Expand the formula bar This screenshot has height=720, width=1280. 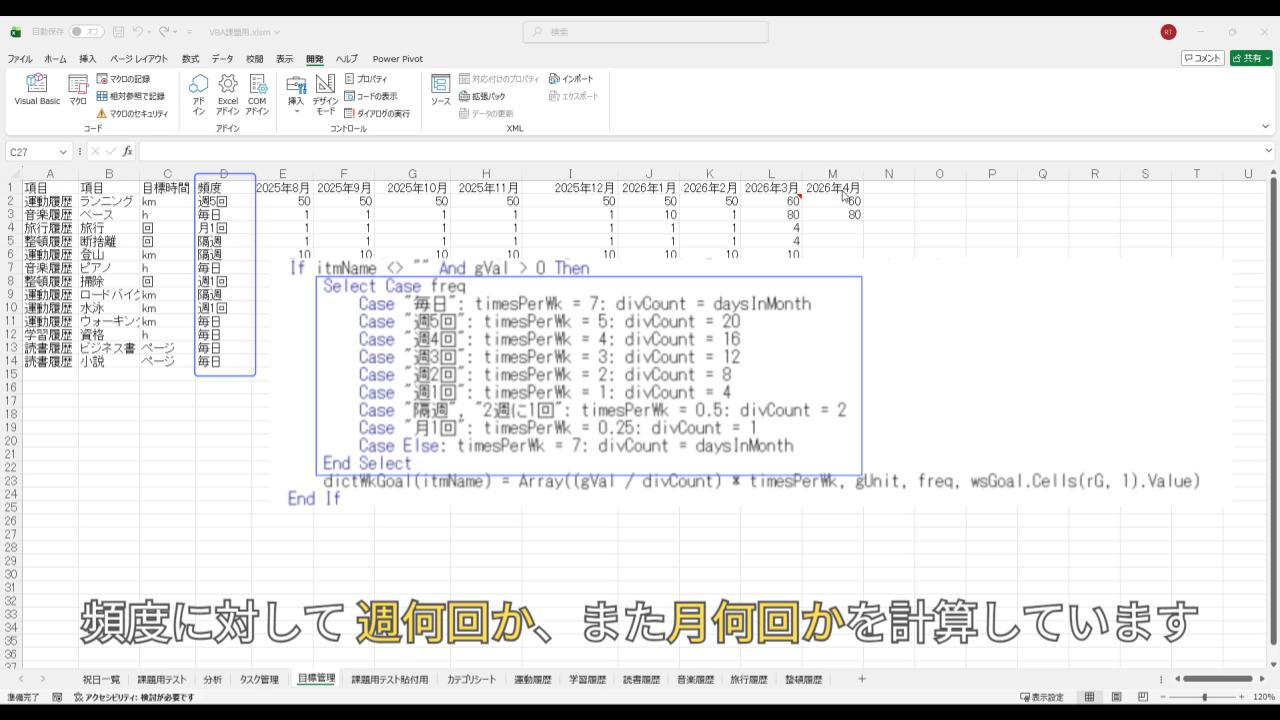pyautogui.click(x=1269, y=151)
